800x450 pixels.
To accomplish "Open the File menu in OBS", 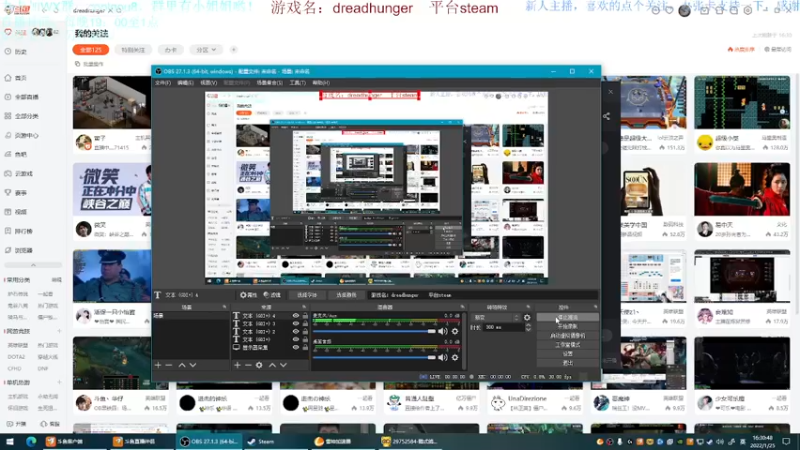I will [x=163, y=83].
